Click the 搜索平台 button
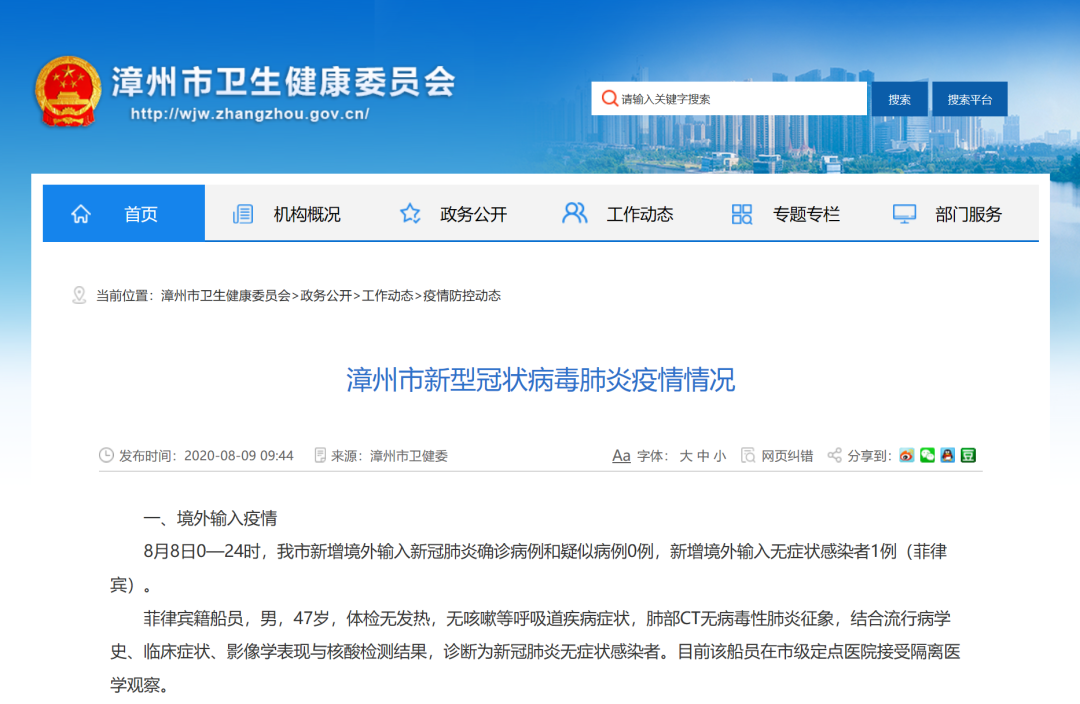This screenshot has width=1080, height=704. [970, 99]
